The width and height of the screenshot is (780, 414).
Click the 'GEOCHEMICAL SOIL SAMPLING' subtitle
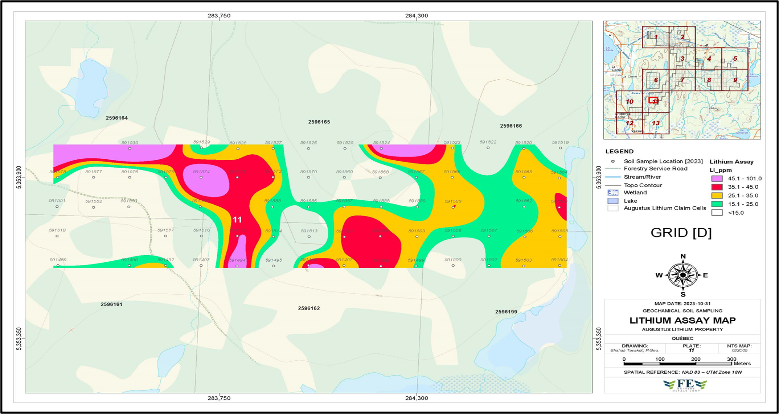[x=682, y=310]
